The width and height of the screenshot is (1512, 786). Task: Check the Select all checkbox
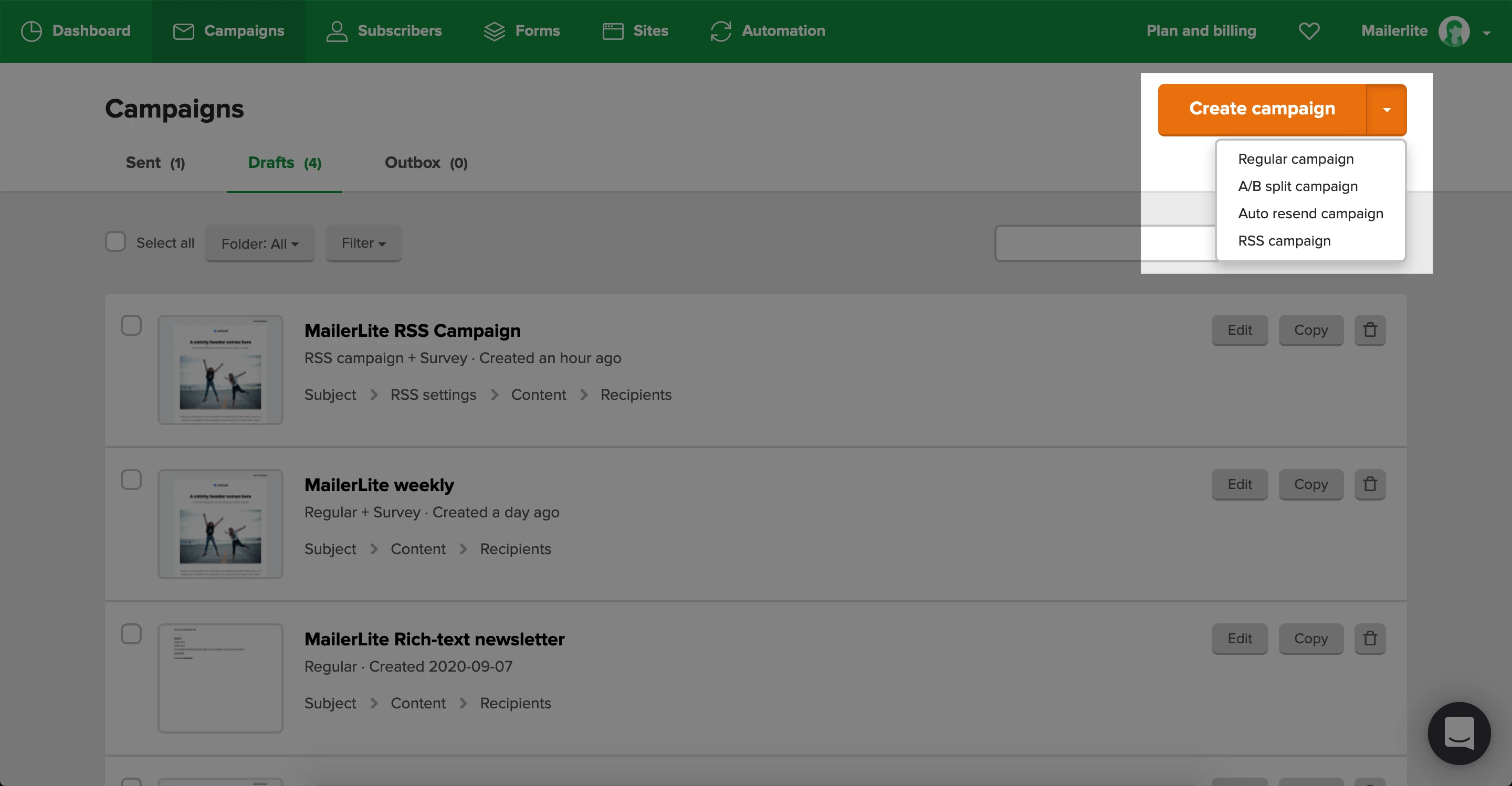coord(115,242)
